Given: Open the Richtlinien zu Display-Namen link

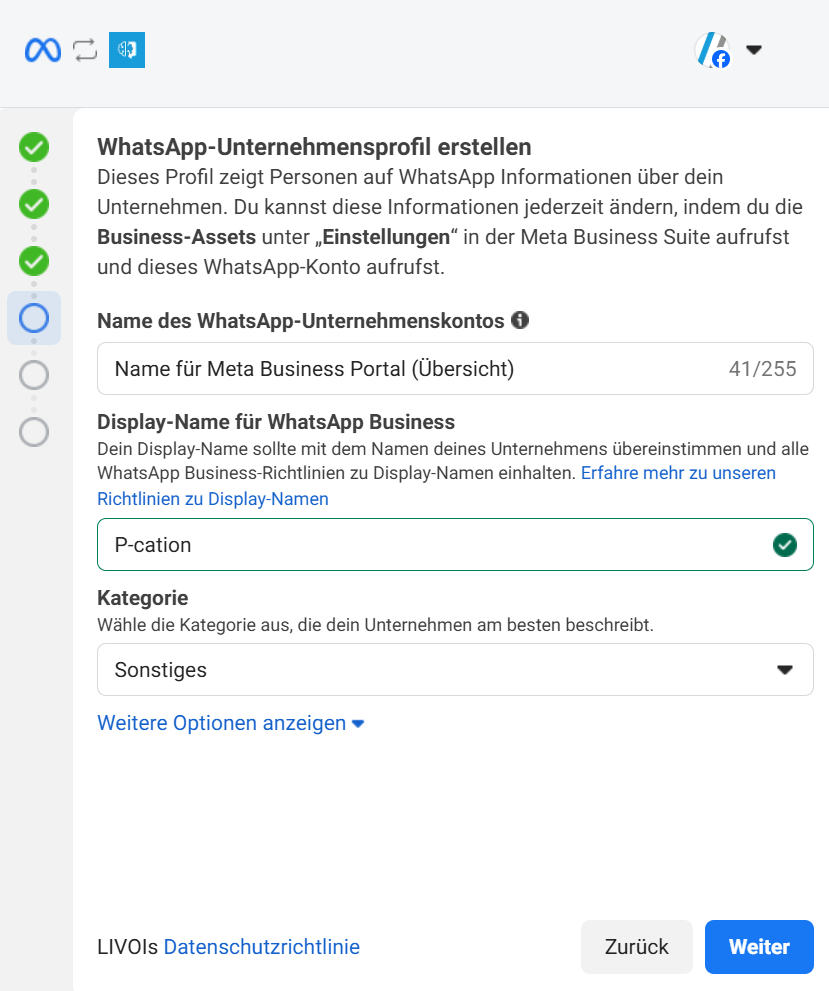Looking at the screenshot, I should [x=212, y=498].
